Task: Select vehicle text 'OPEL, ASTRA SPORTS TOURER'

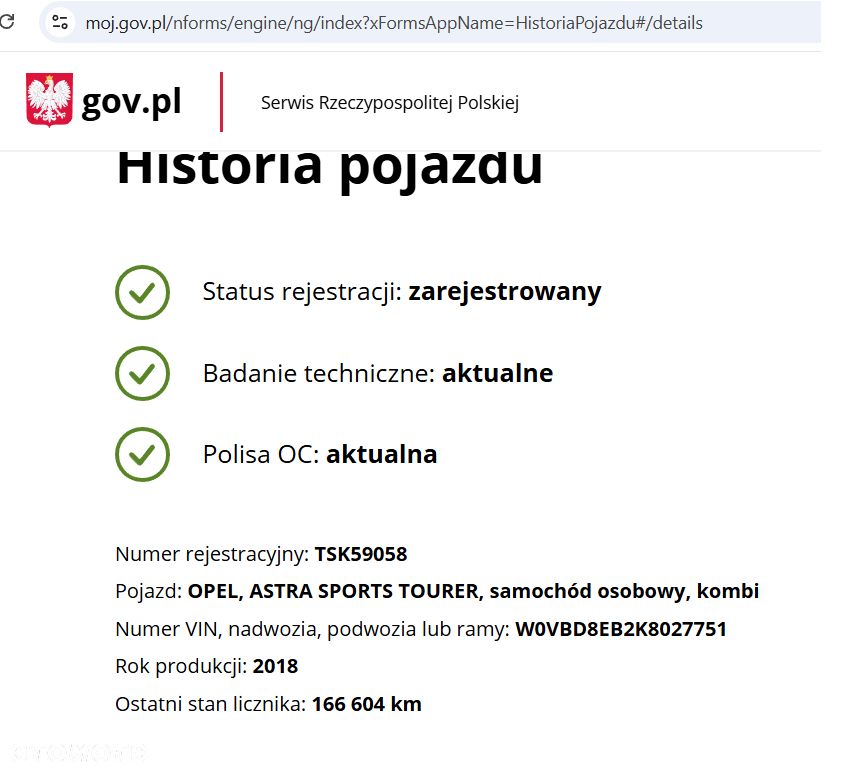Action: [335, 591]
